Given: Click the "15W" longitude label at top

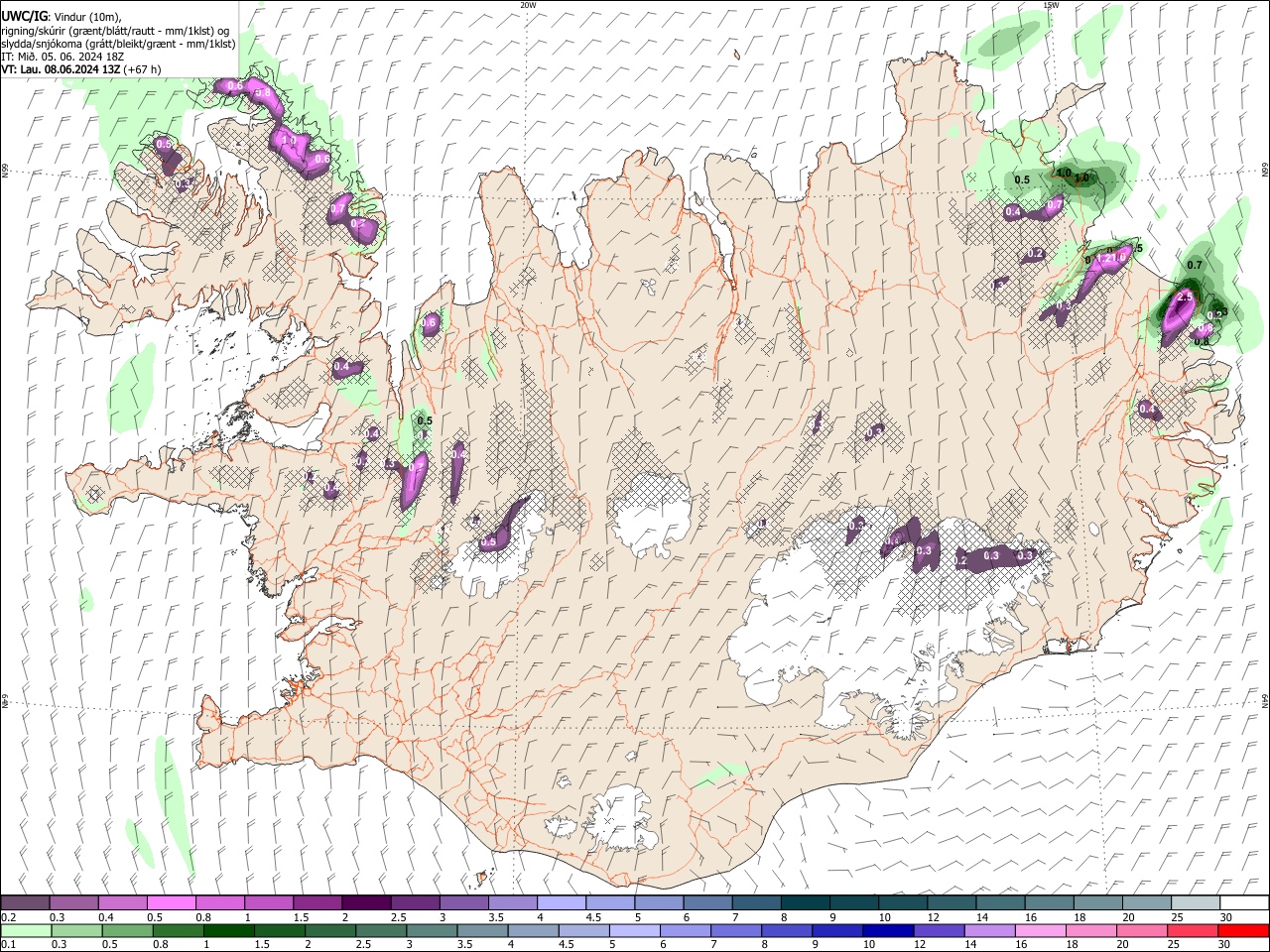Looking at the screenshot, I should [x=1051, y=5].
